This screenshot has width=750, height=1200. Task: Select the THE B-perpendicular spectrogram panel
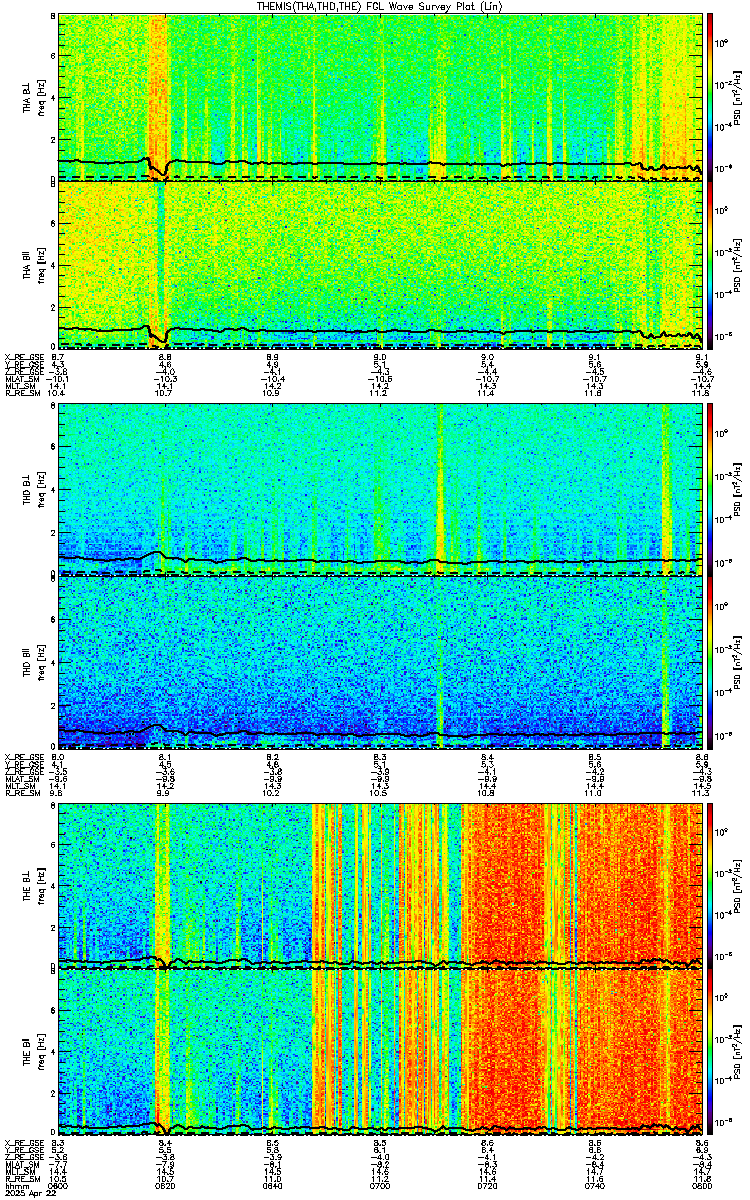pos(380,886)
